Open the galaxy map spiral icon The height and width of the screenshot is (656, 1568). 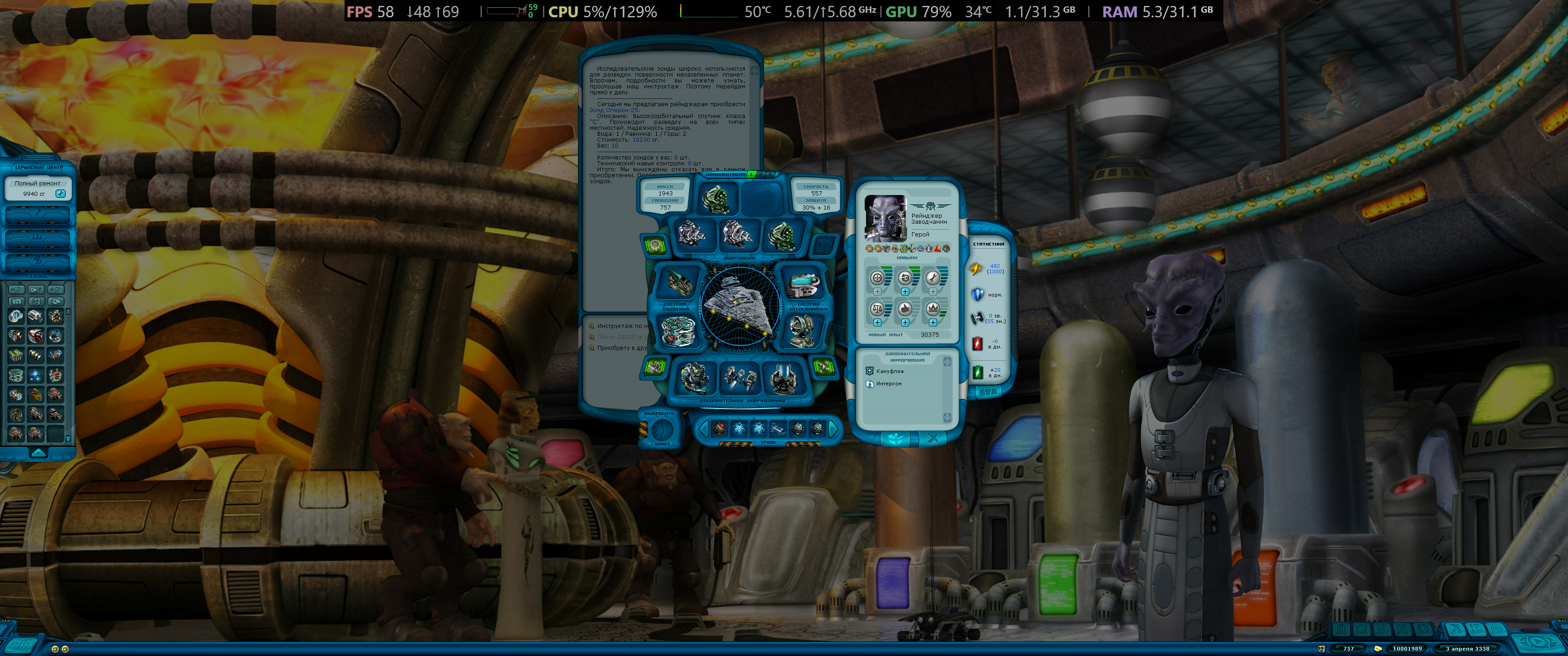[1497, 629]
